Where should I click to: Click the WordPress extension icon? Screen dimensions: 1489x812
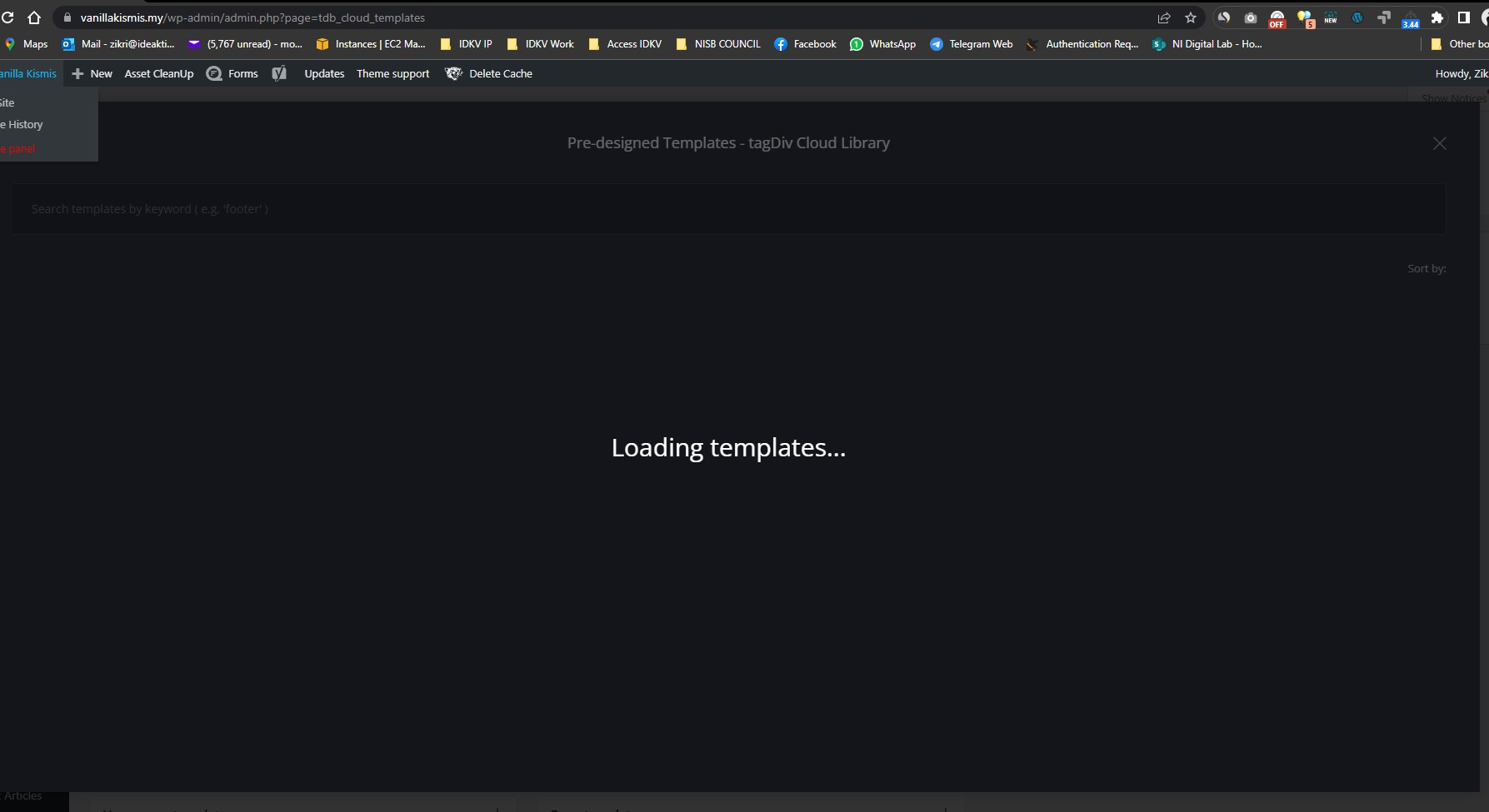tap(1357, 17)
